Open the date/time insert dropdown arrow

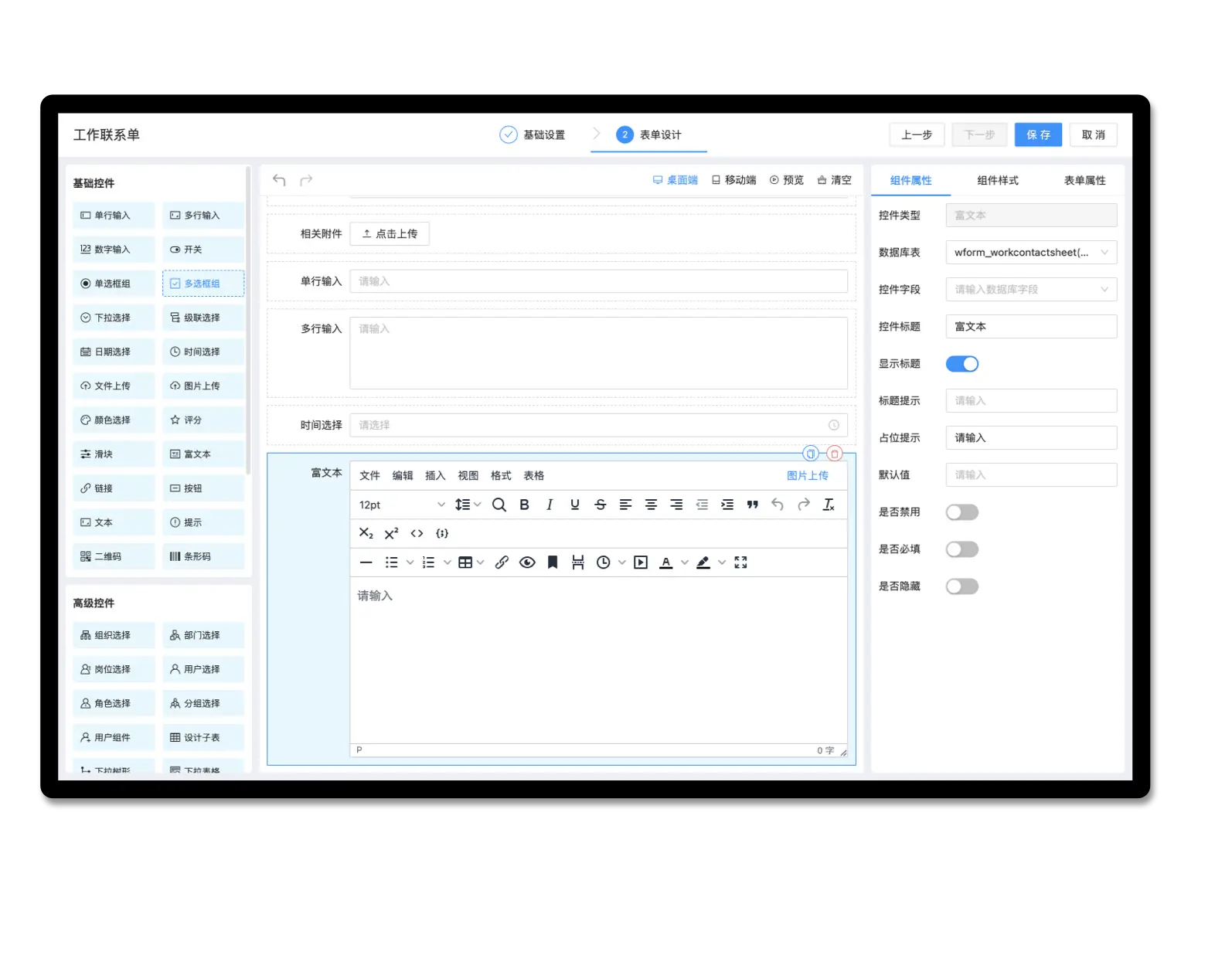point(621,562)
